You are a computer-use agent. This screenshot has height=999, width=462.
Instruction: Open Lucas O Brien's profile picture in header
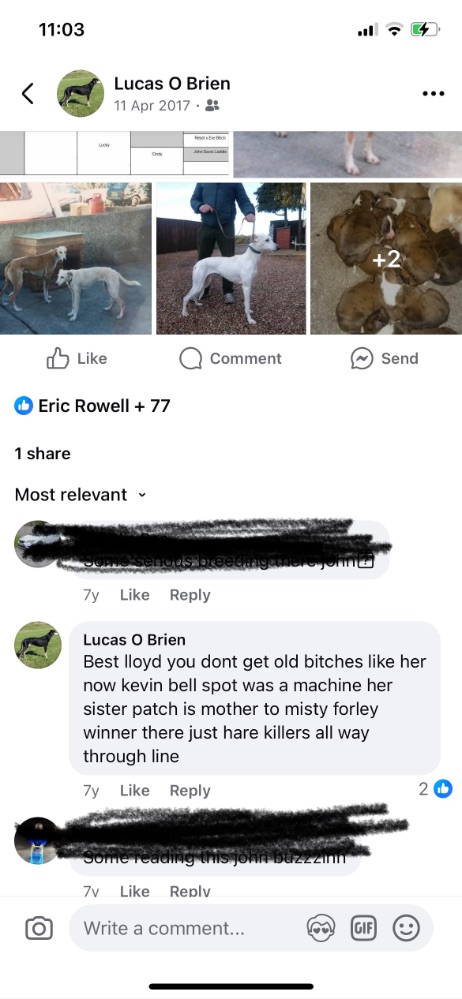pos(80,94)
